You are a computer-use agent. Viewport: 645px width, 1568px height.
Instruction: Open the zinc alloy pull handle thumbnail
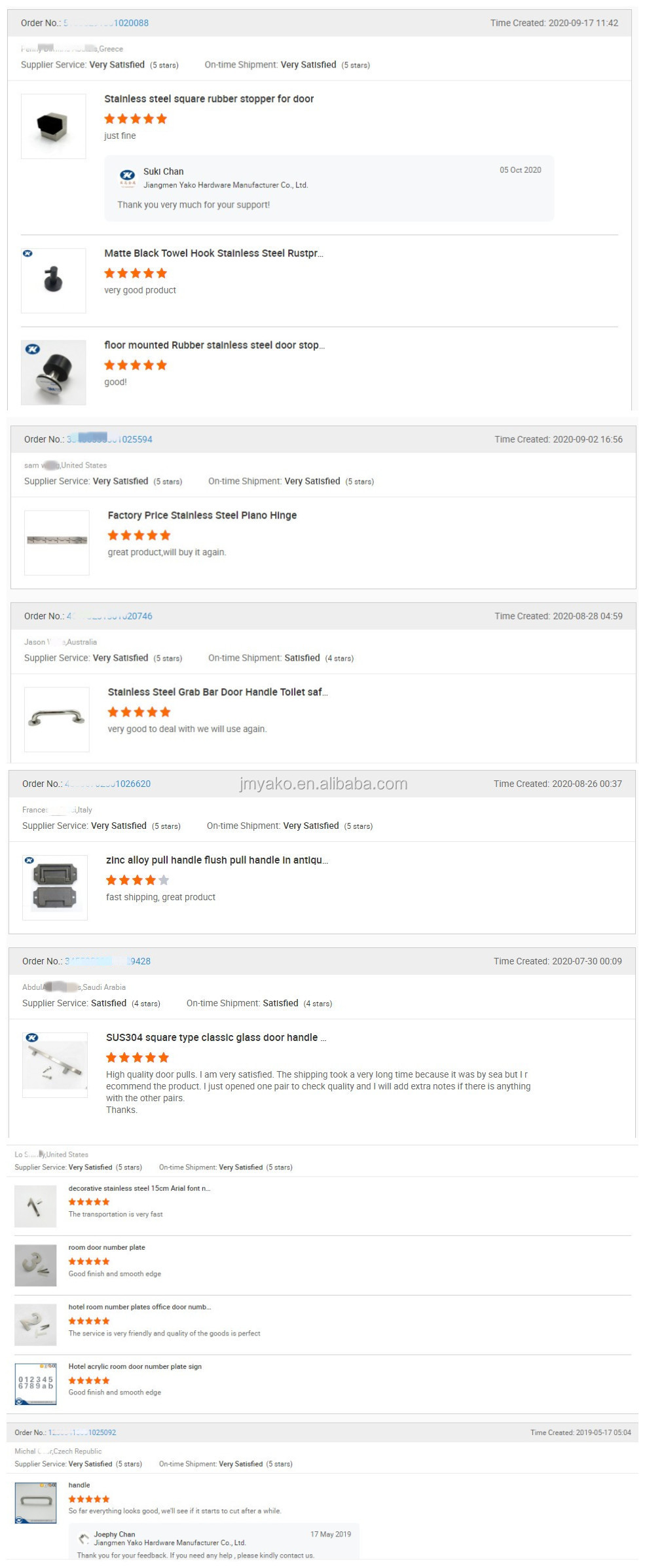pos(55,887)
